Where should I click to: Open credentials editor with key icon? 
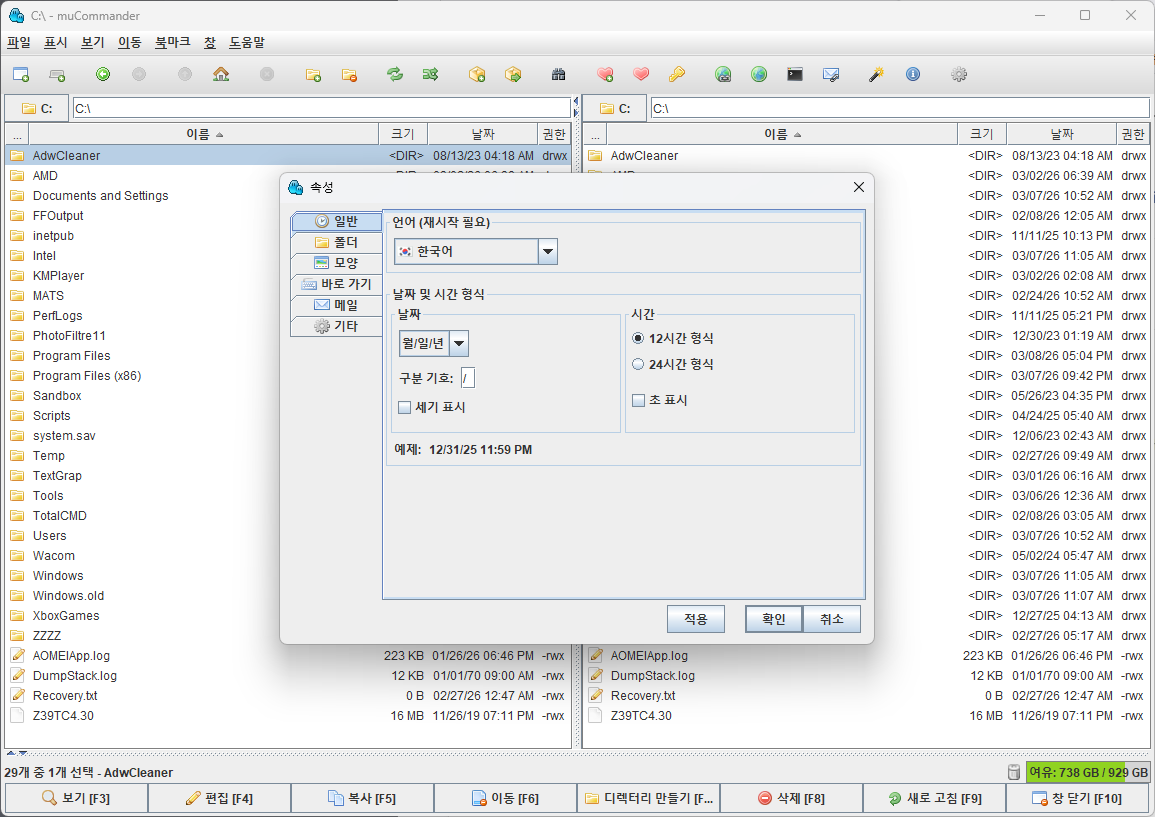click(x=677, y=74)
